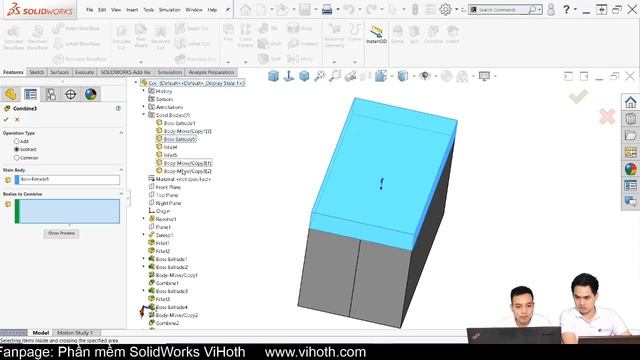Open the Options gear icon

click(445, 9)
